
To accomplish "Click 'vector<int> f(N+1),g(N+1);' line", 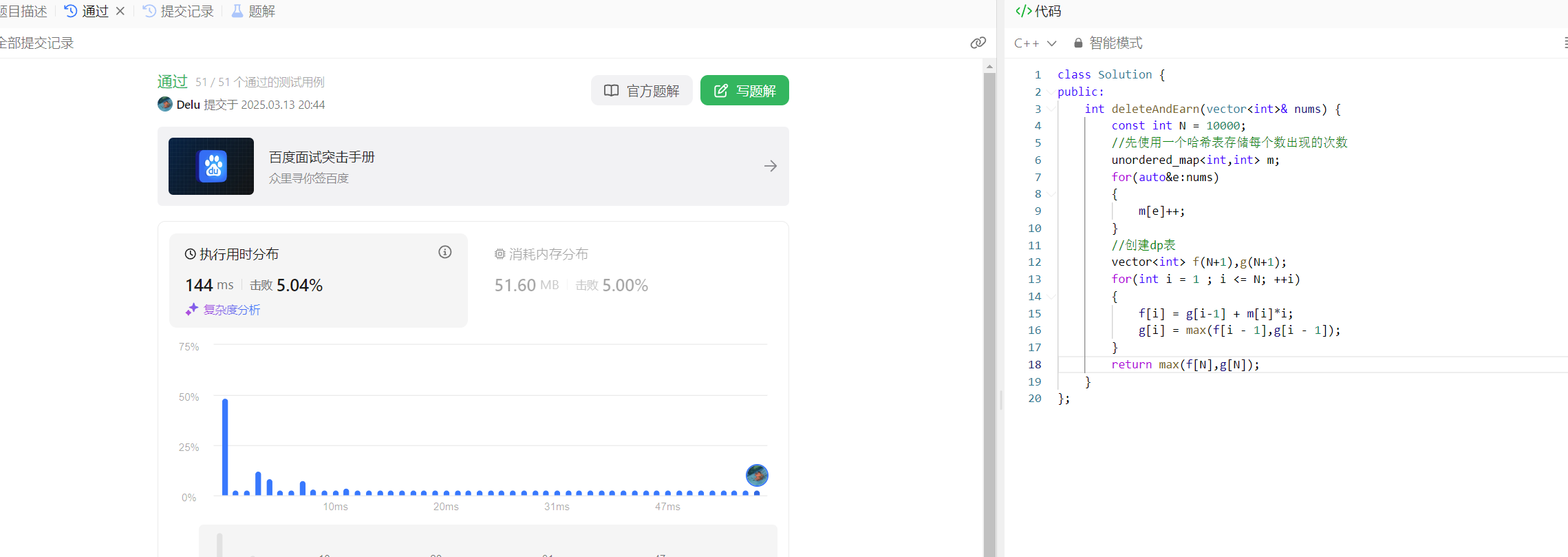I will [x=1199, y=262].
